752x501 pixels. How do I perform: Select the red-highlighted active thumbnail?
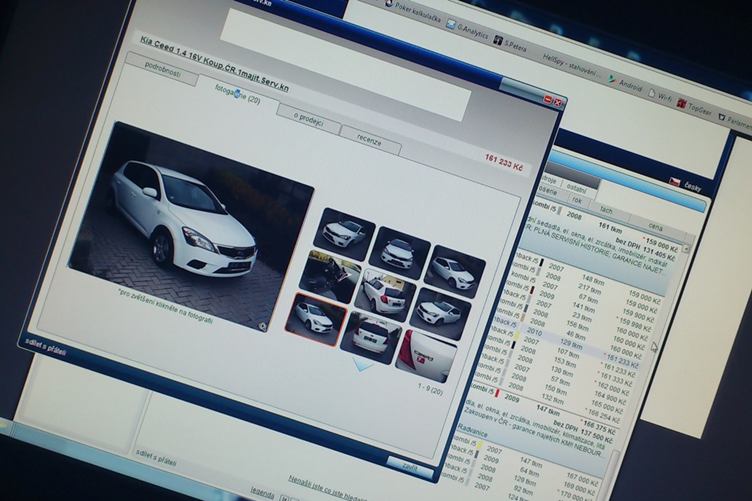(316, 318)
